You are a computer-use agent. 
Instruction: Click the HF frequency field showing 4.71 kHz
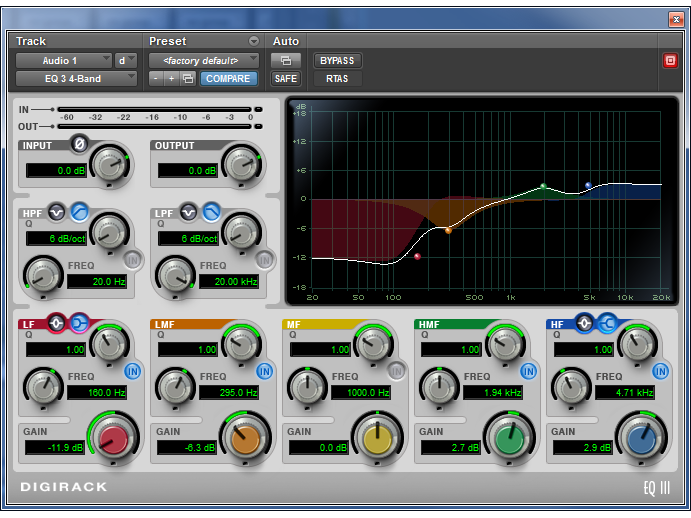coord(625,392)
